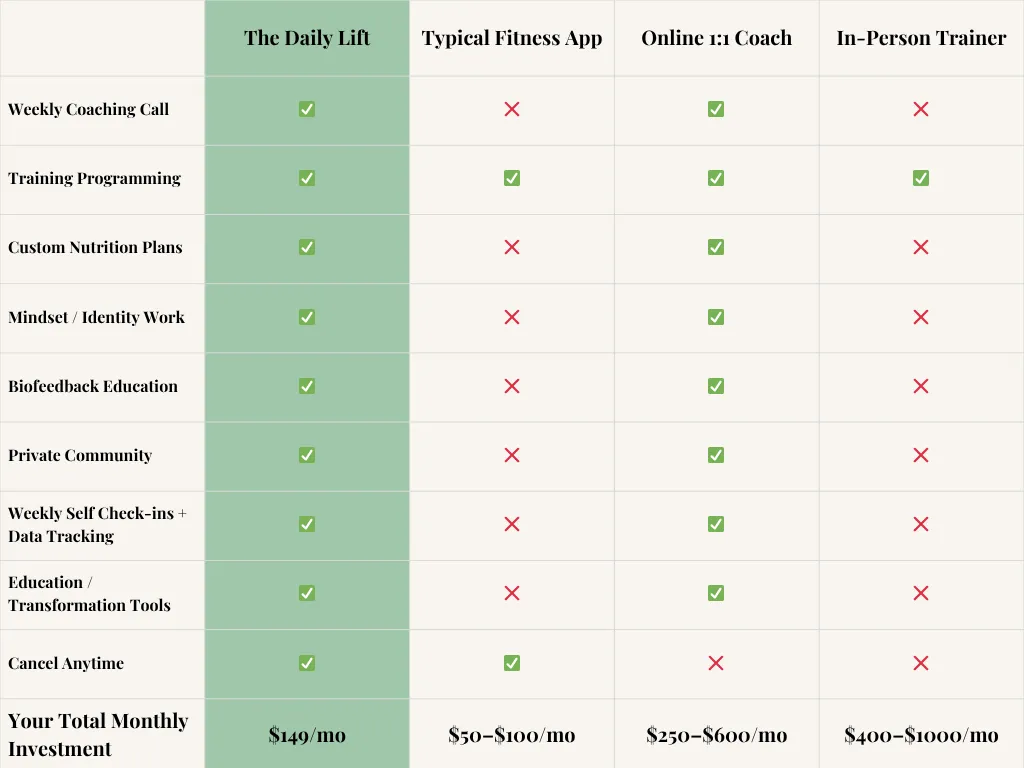
Task: Click red X for In-Person Trainer Custom Nutrition Plans
Action: coord(921,248)
